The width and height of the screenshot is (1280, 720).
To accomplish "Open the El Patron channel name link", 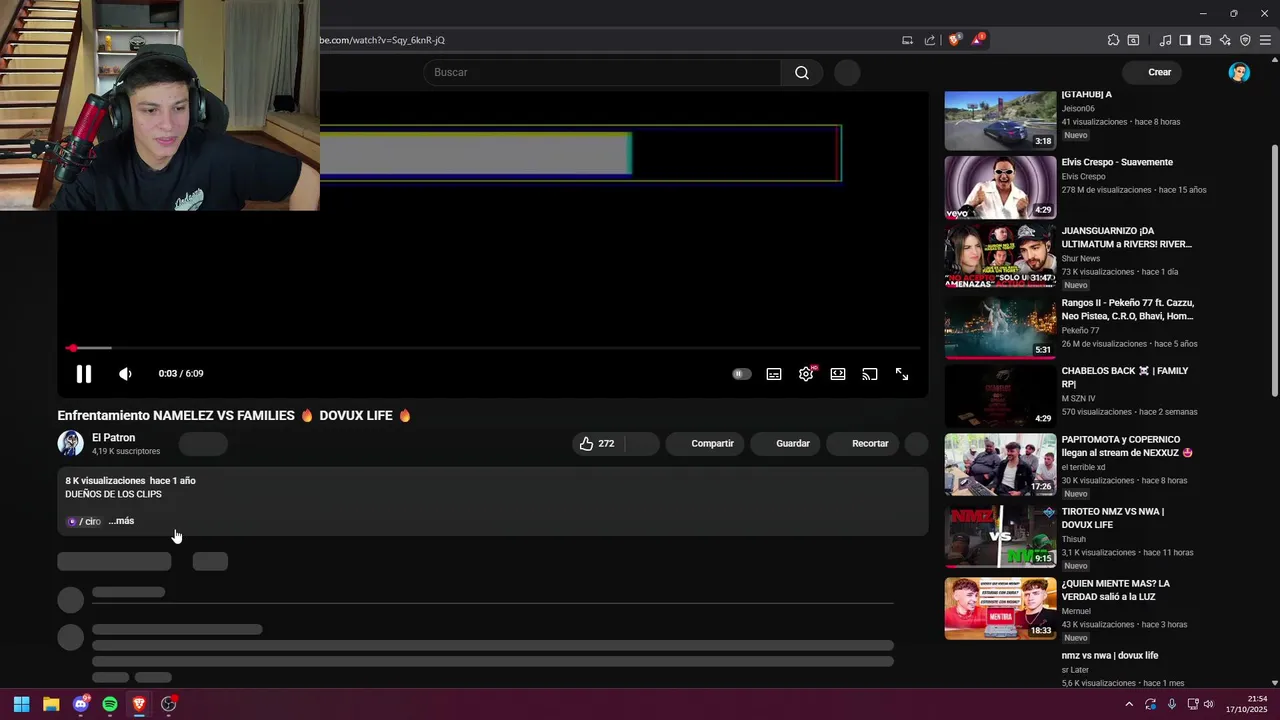I will (113, 437).
